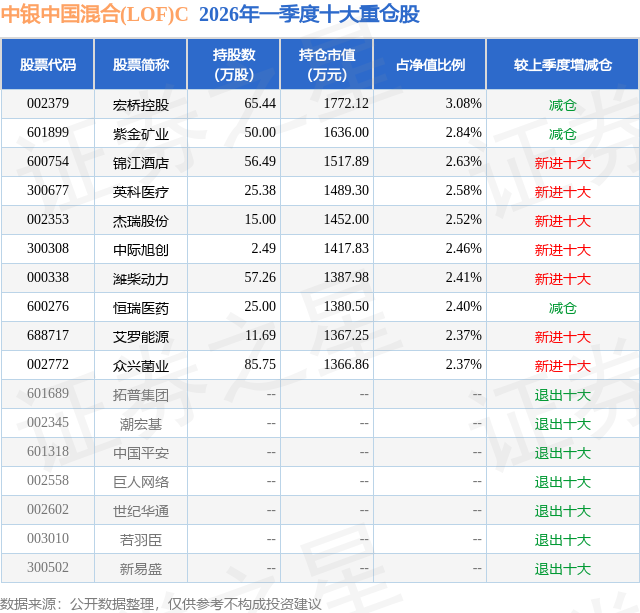Select stock code 300308
640x613 pixels.
(x=48, y=248)
